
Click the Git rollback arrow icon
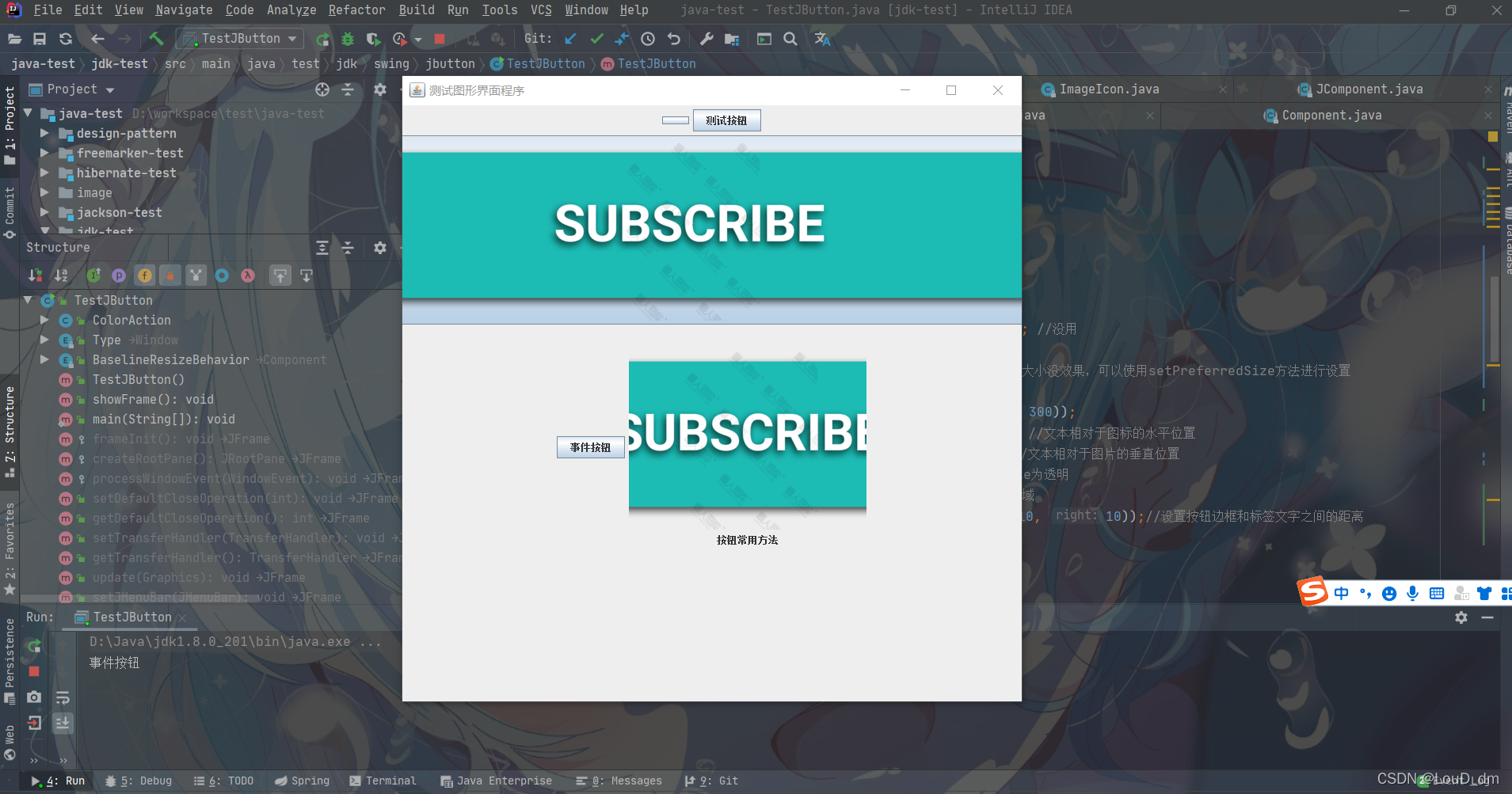click(674, 39)
